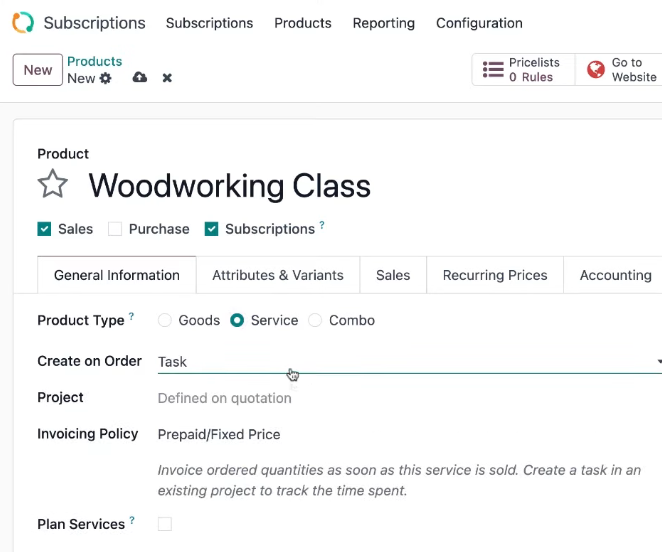Click the Go to Website globe icon
This screenshot has width=662, height=552.
pos(596,70)
